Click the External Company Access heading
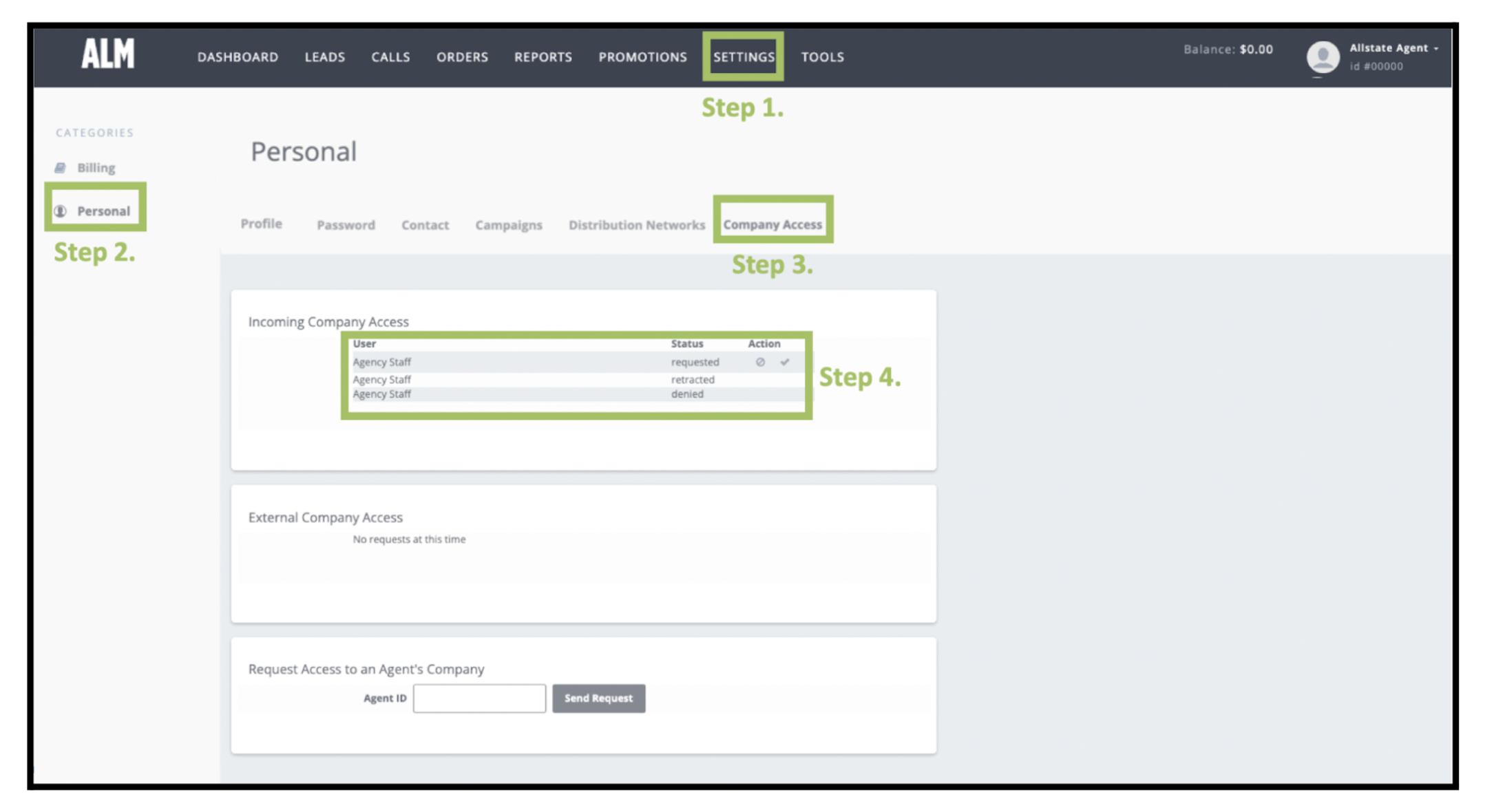The height and width of the screenshot is (812, 1494). (x=326, y=517)
